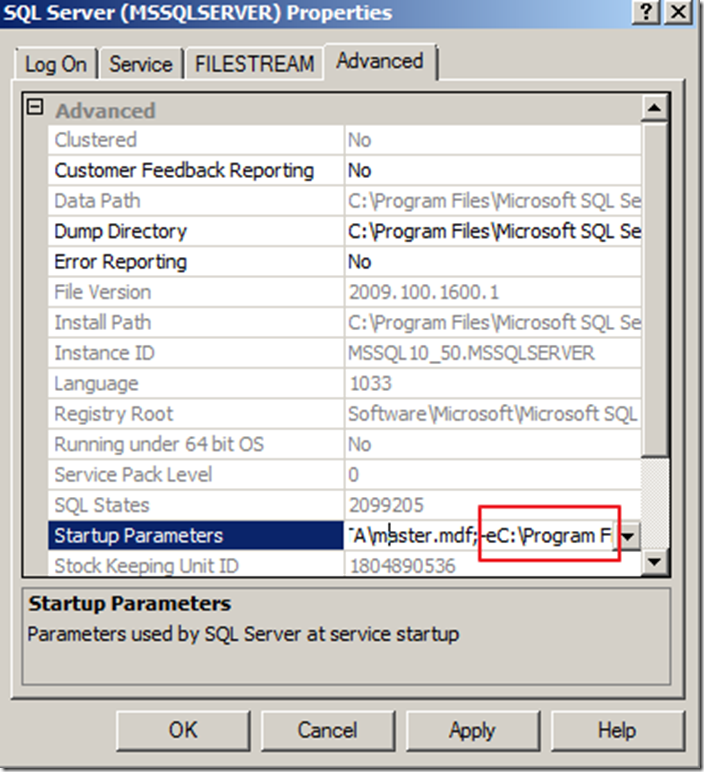Open the Service tab
The width and height of the screenshot is (704, 772).
tap(141, 64)
